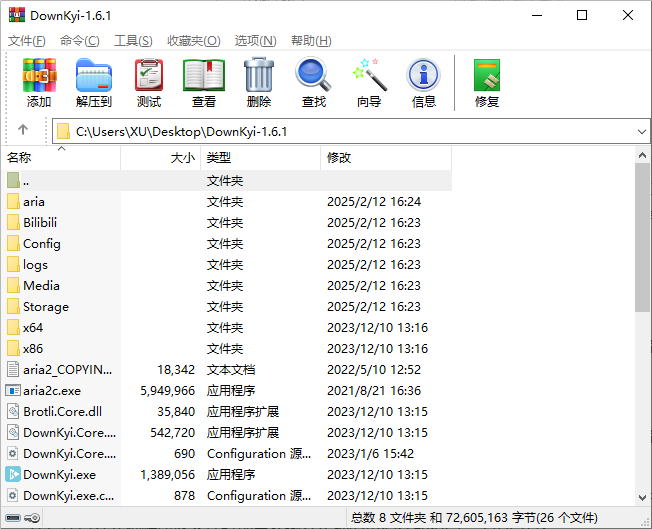Screen dimensions: 652x529
Task: Open the 命令(C) menu
Action: tap(79, 41)
